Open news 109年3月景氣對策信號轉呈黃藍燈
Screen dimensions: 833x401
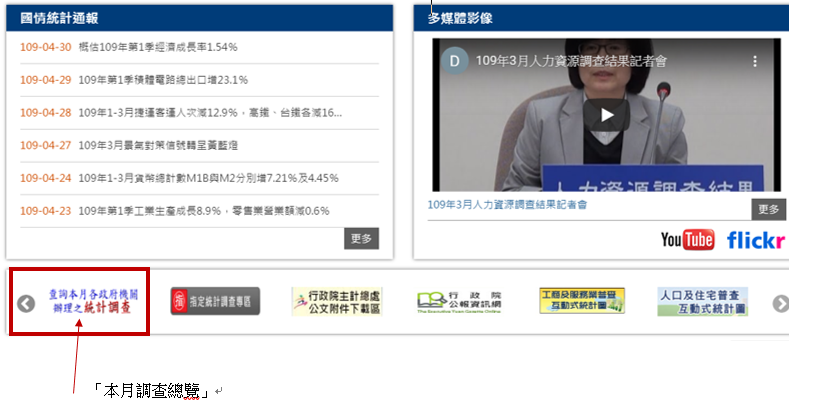[158, 145]
